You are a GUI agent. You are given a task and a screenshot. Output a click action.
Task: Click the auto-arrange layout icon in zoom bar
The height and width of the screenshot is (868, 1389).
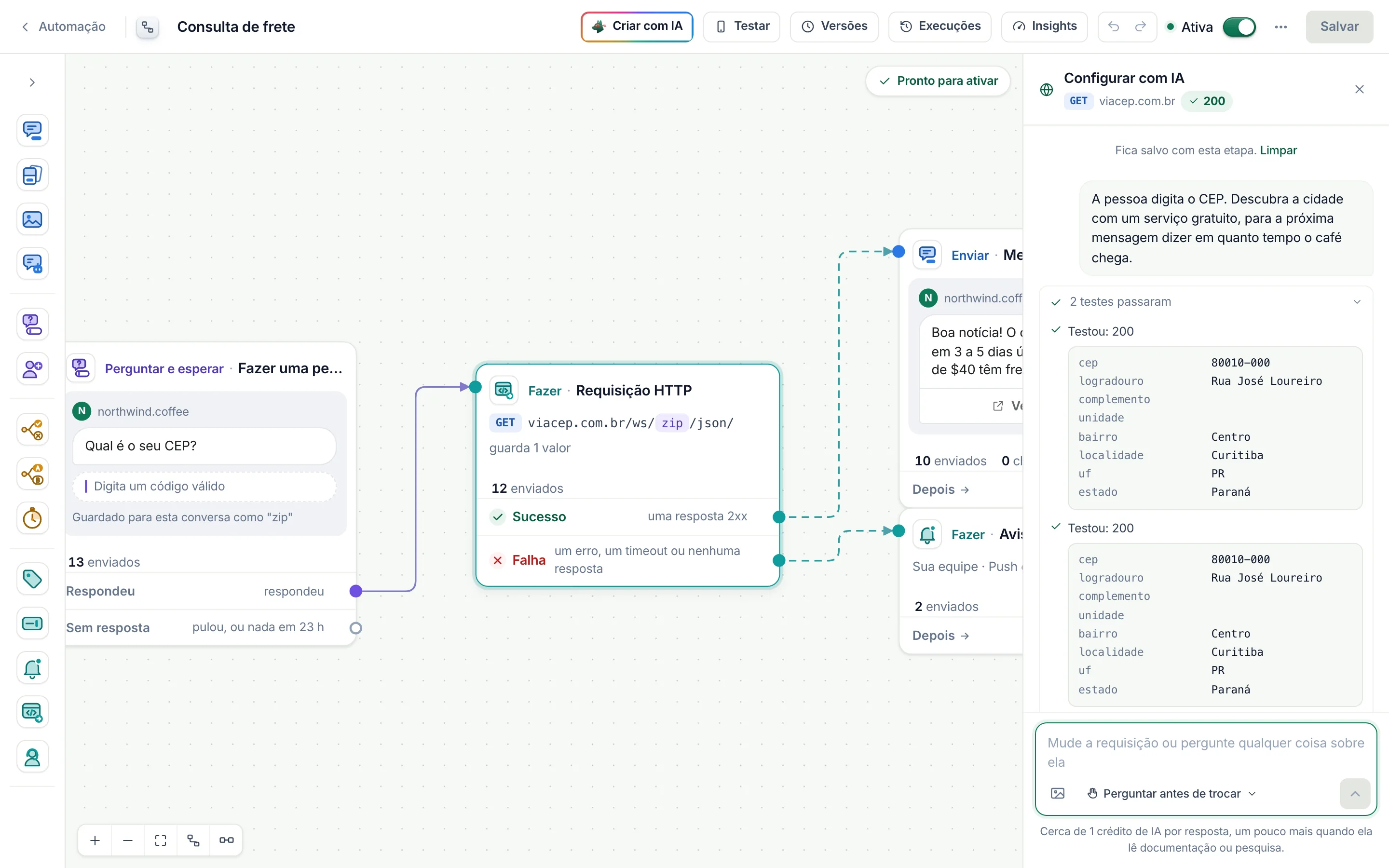pos(193,841)
